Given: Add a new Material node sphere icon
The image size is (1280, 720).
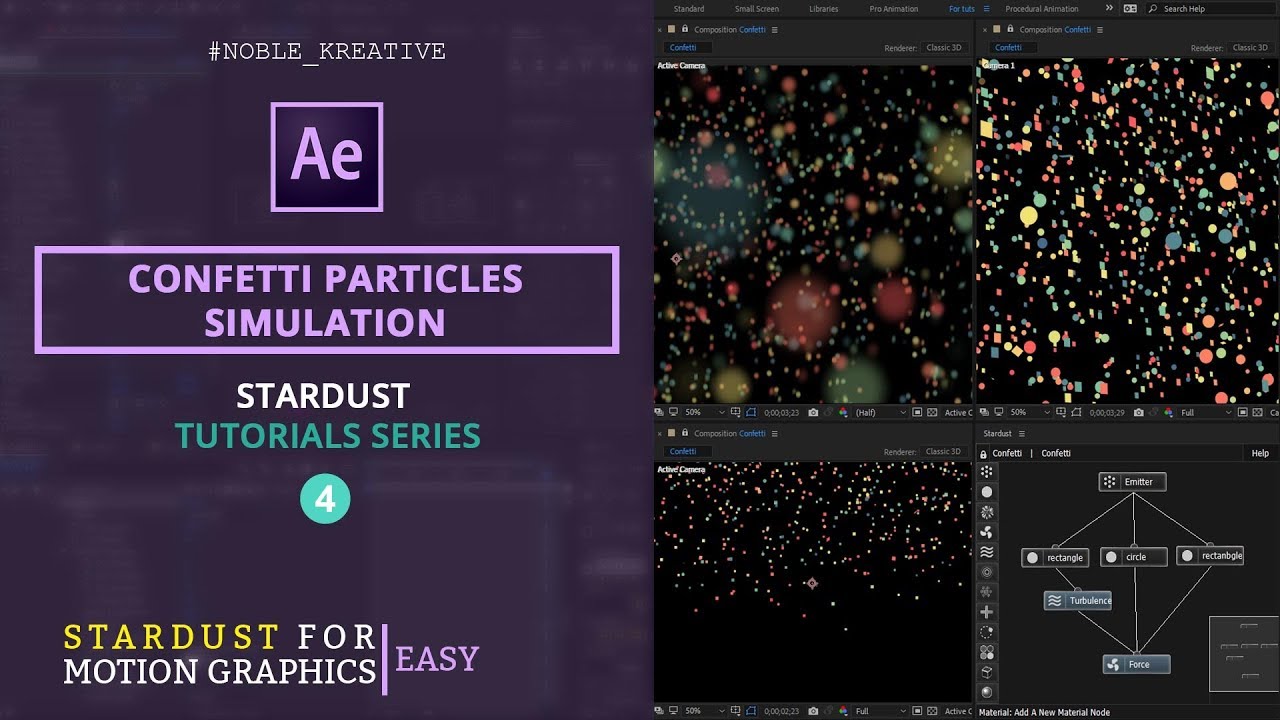Looking at the screenshot, I should [987, 692].
